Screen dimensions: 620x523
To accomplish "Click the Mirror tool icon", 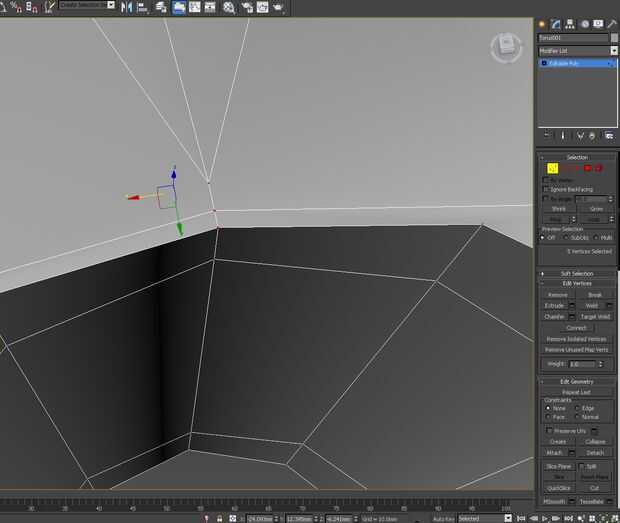I will click(127, 7).
